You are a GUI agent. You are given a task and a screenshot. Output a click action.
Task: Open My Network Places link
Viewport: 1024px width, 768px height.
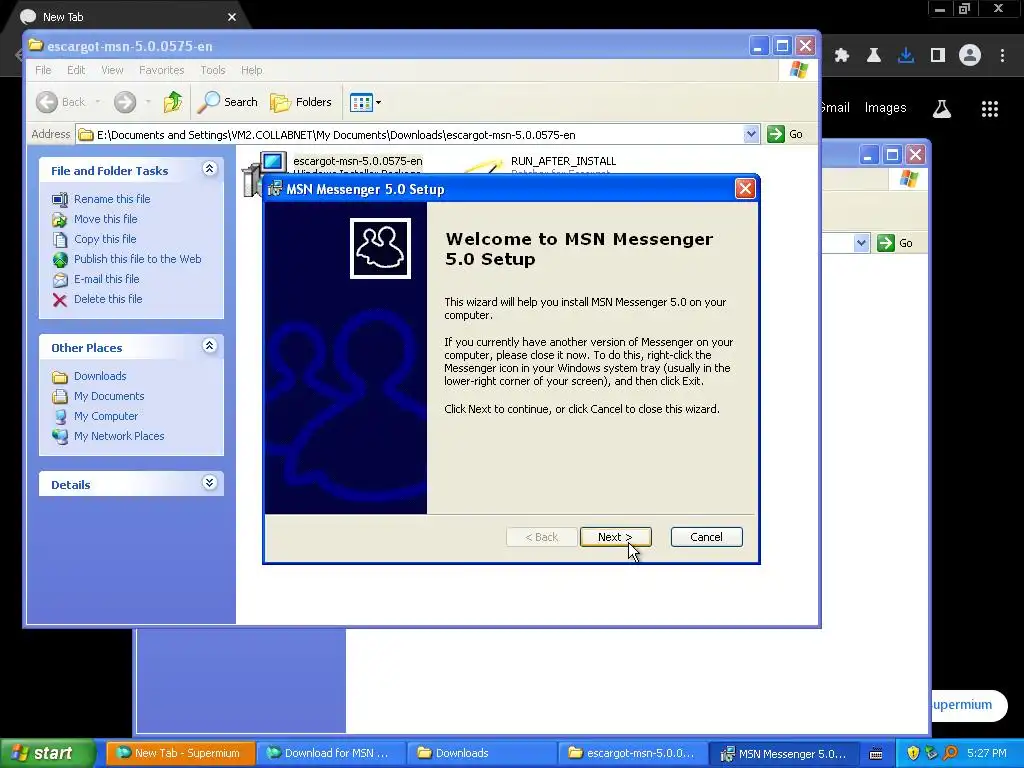(119, 436)
